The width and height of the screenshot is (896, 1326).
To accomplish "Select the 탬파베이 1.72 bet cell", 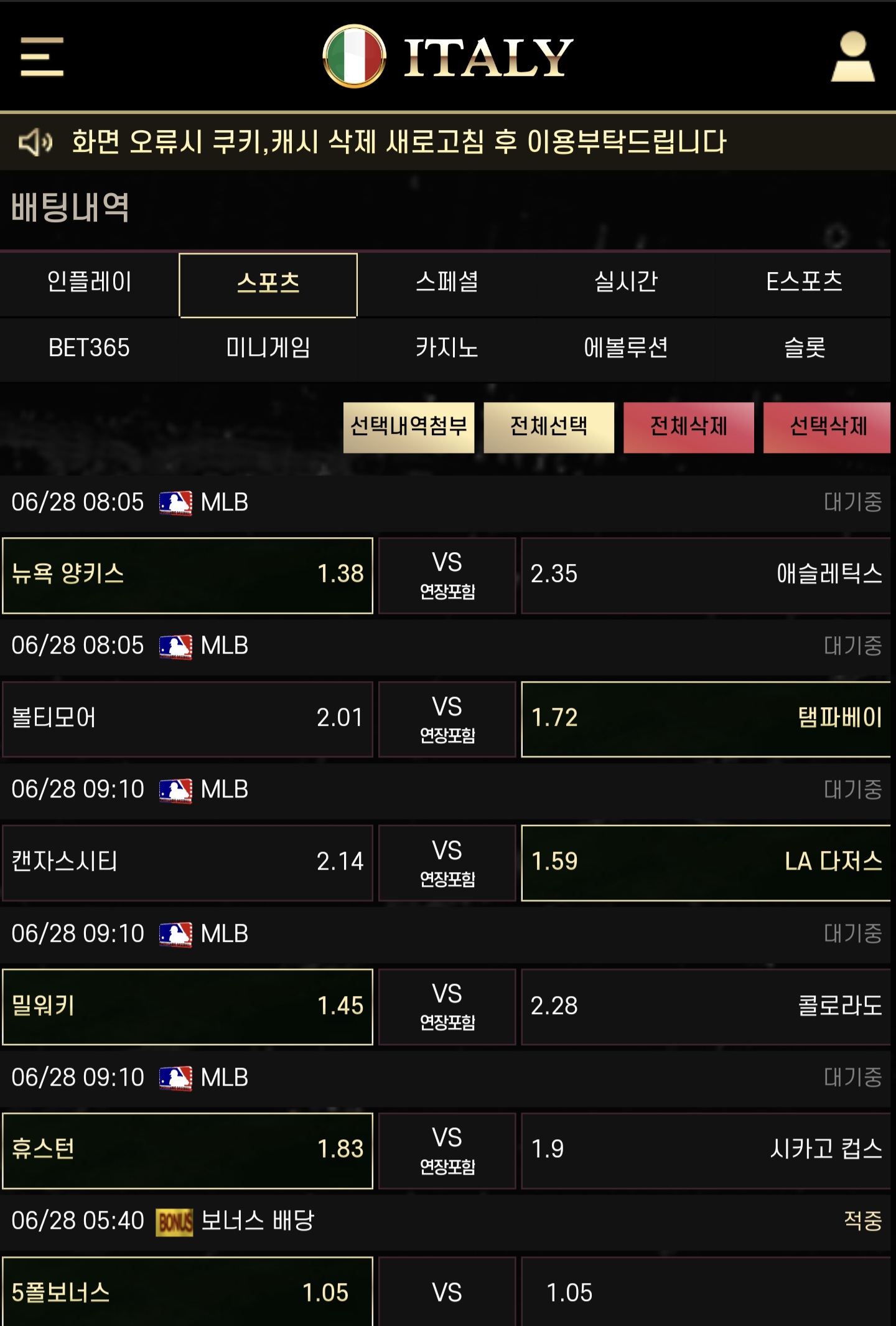I will [x=706, y=719].
